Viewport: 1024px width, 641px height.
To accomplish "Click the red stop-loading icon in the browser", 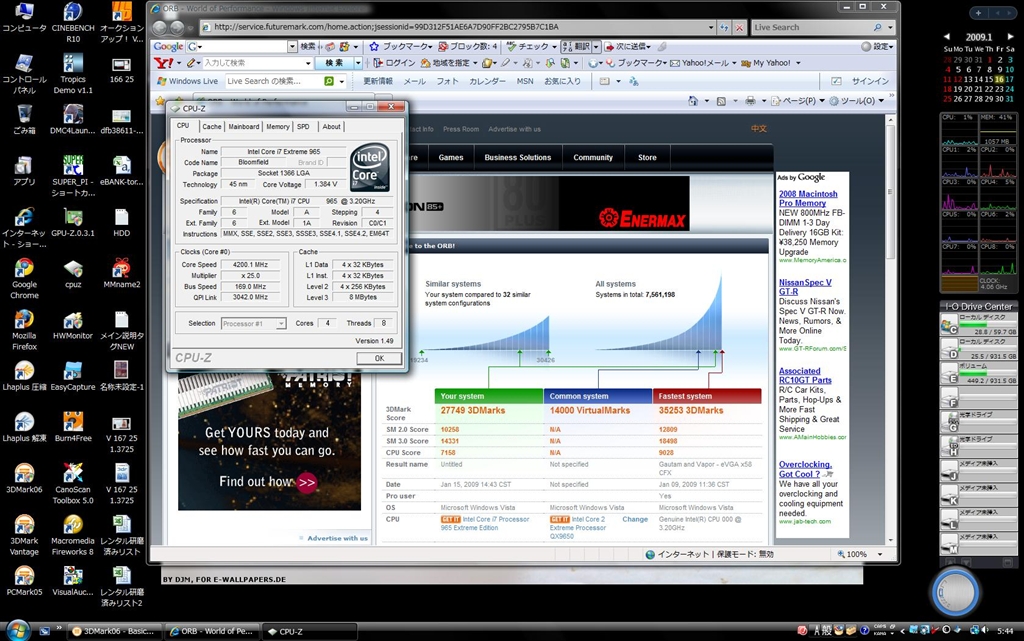I will [x=739, y=27].
